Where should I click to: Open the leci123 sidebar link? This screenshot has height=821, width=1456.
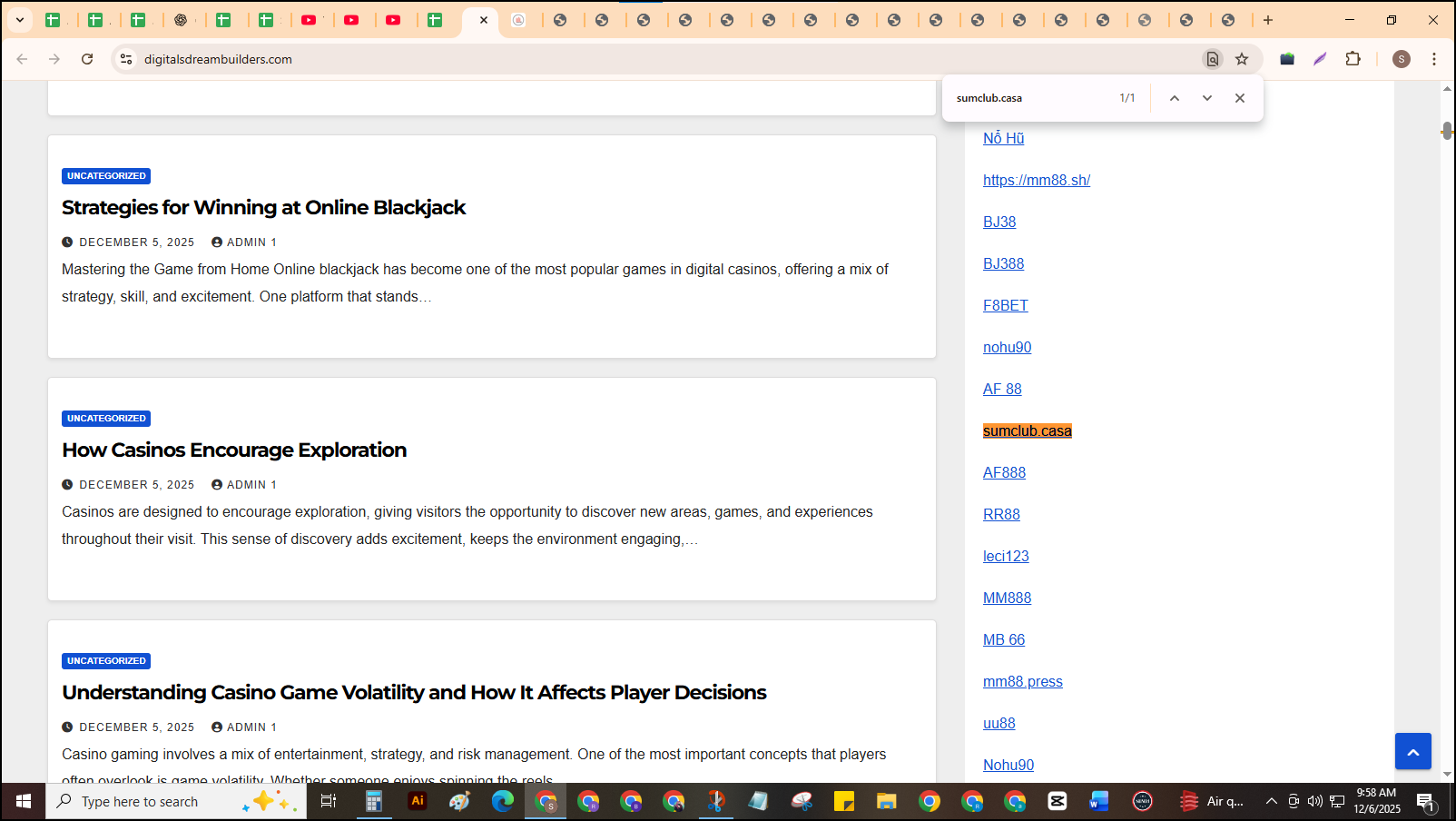coord(1006,556)
